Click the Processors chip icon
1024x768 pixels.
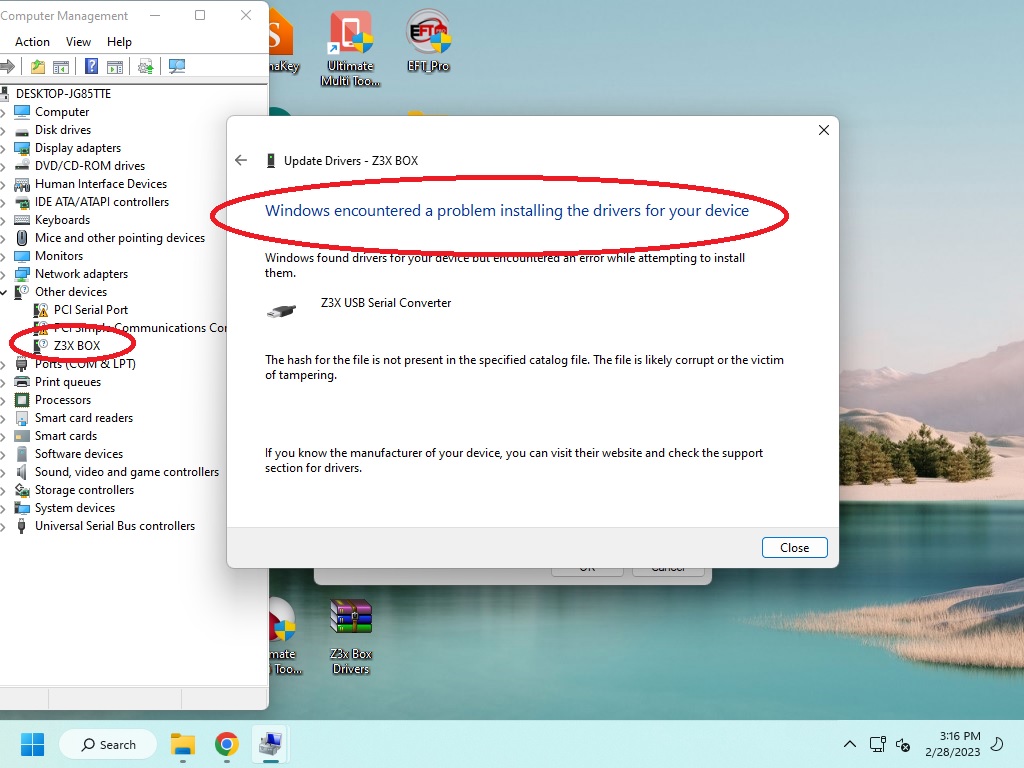pyautogui.click(x=22, y=400)
